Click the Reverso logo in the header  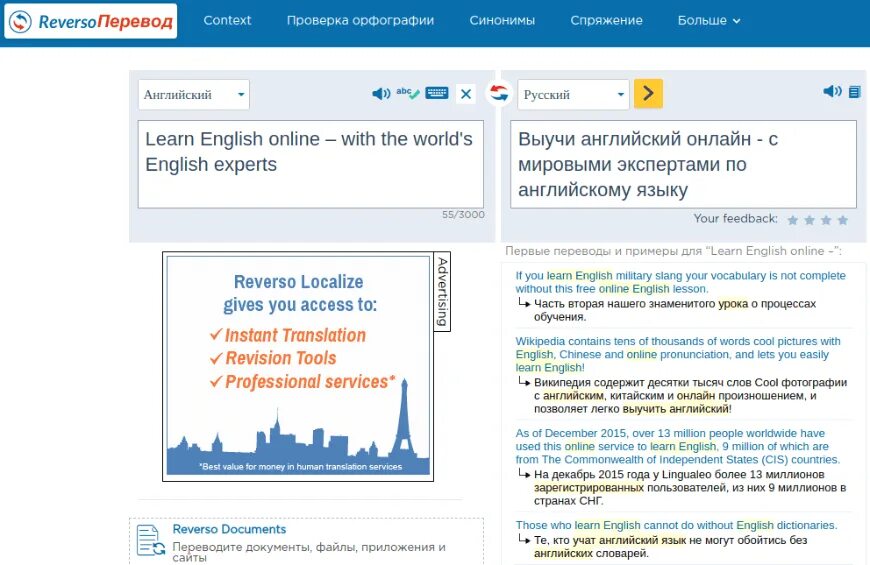click(90, 21)
